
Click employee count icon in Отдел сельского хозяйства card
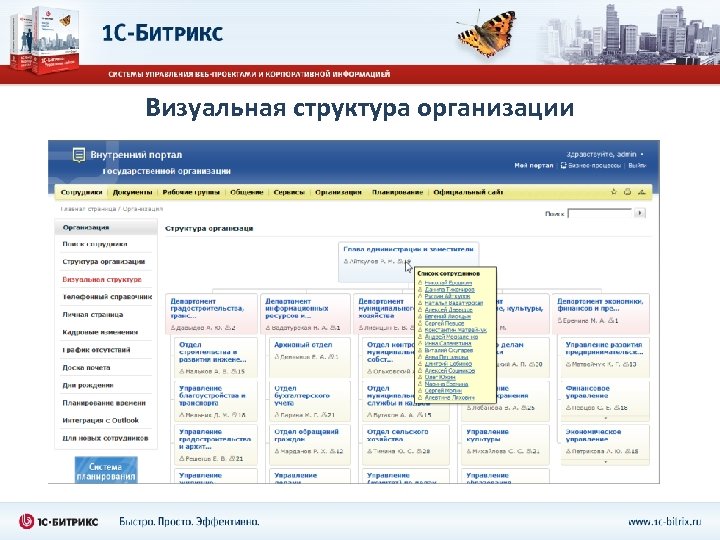(420, 451)
